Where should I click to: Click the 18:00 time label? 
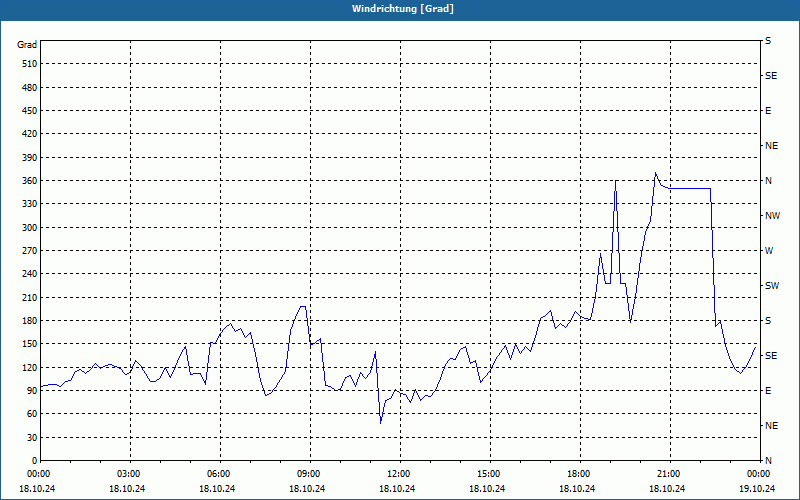[580, 473]
